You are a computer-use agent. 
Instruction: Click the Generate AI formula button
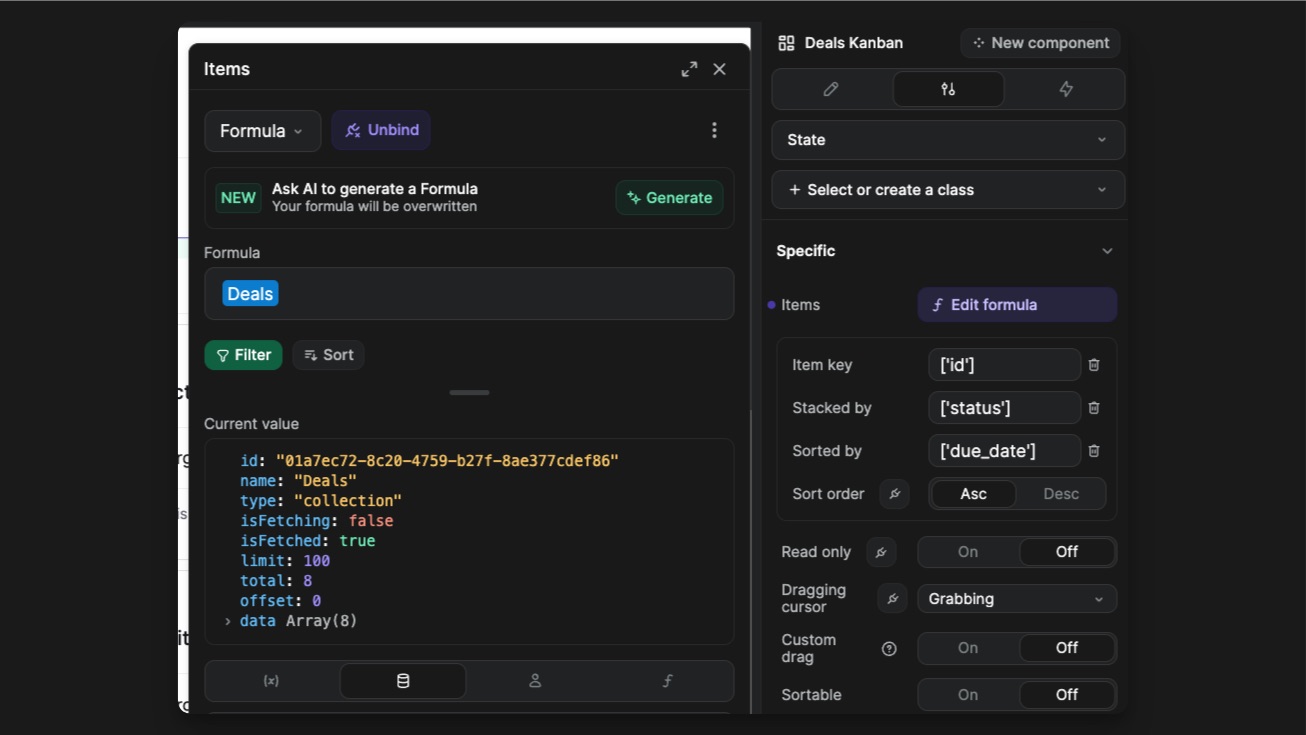pyautogui.click(x=669, y=198)
